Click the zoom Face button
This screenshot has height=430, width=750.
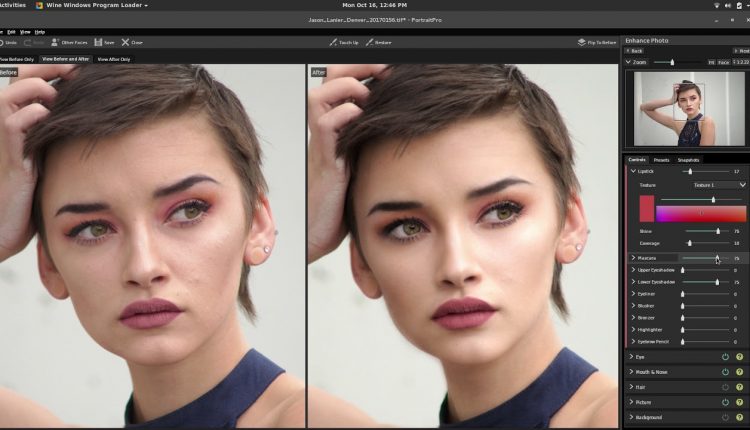(724, 62)
